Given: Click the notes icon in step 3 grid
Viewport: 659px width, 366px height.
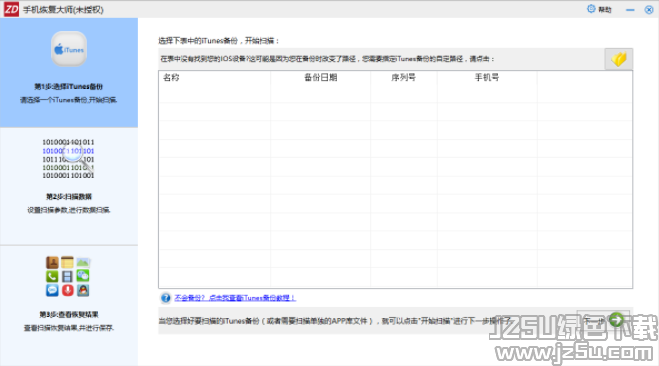Looking at the screenshot, I should pos(67,263).
